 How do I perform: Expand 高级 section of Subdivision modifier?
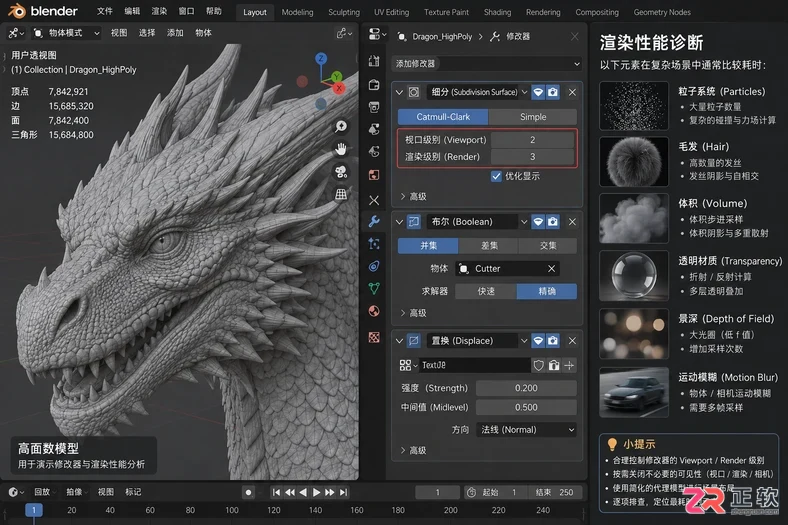pyautogui.click(x=414, y=196)
